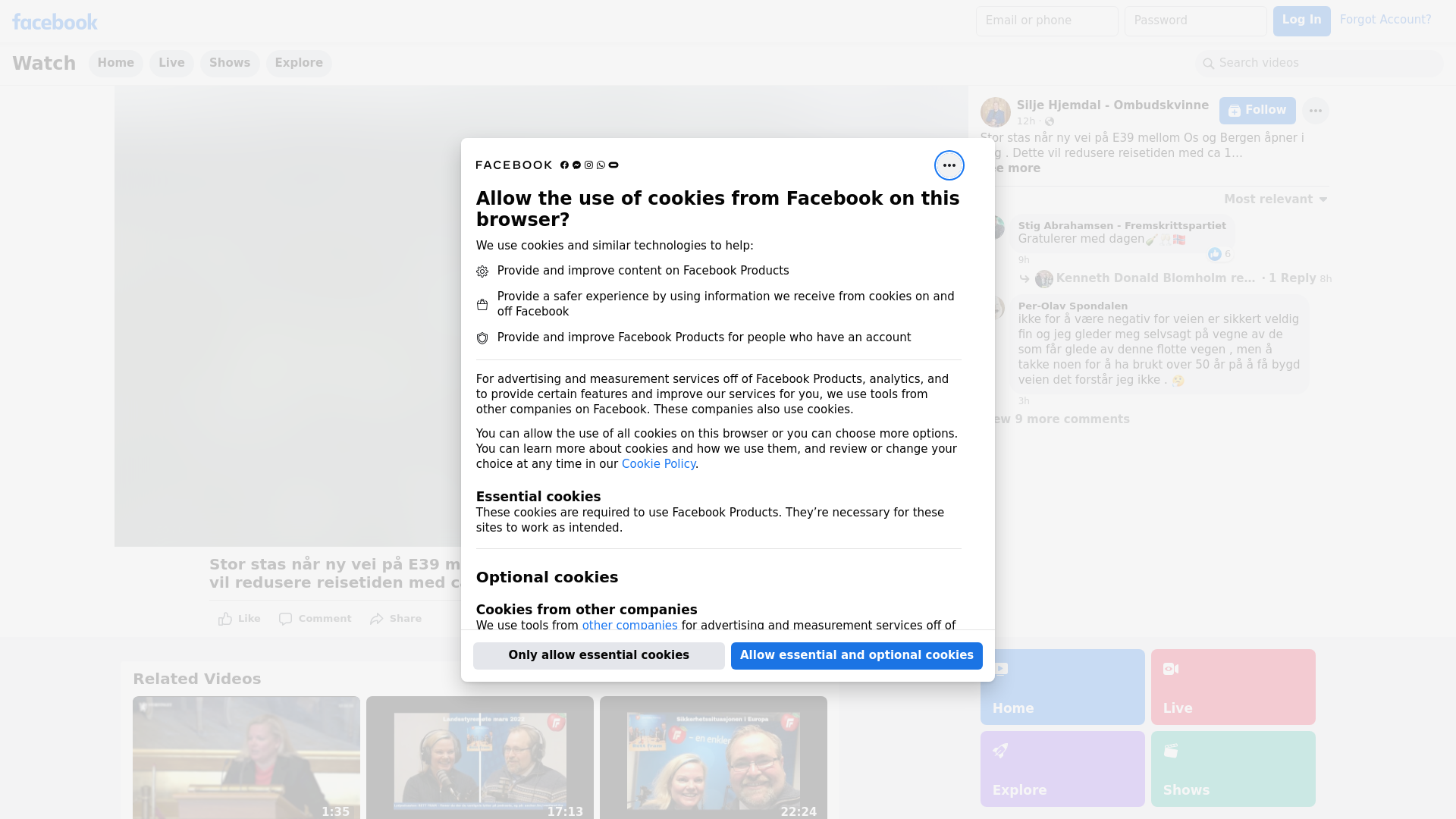Click the Comment speech bubble icon
This screenshot has height=819, width=1456.
point(285,619)
